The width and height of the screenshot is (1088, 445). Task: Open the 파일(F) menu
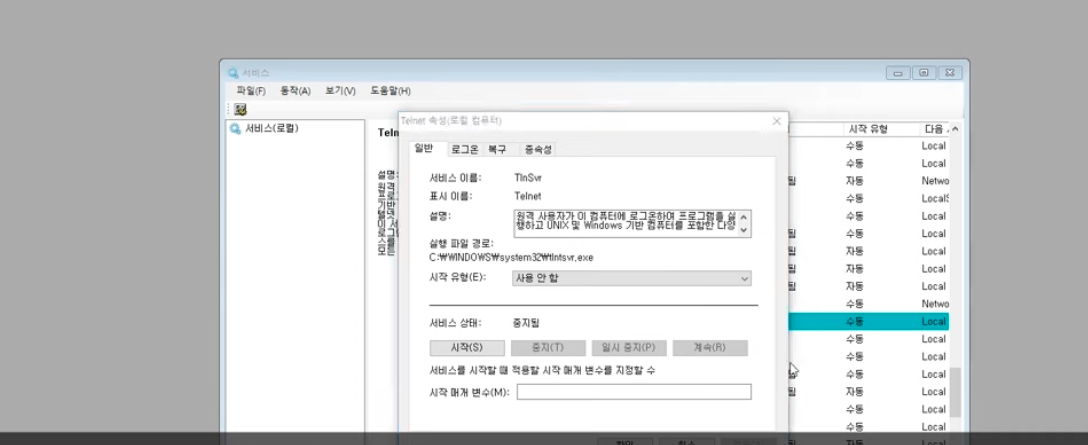tap(250, 91)
